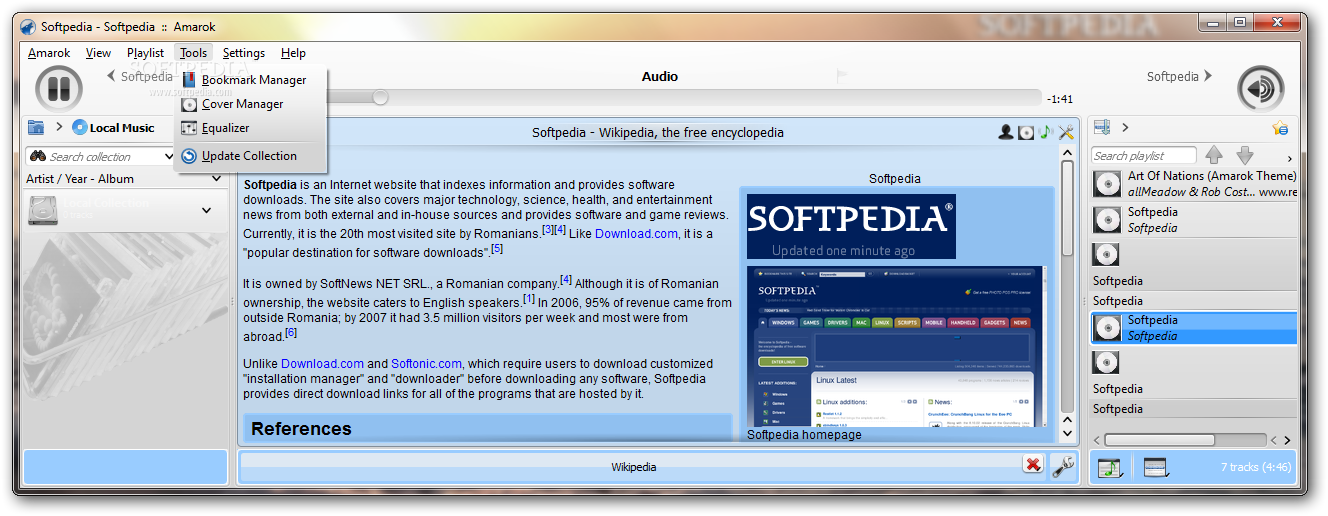Click the Wikipedia article down scroll arrow
The image size is (1328, 516).
click(x=1067, y=434)
